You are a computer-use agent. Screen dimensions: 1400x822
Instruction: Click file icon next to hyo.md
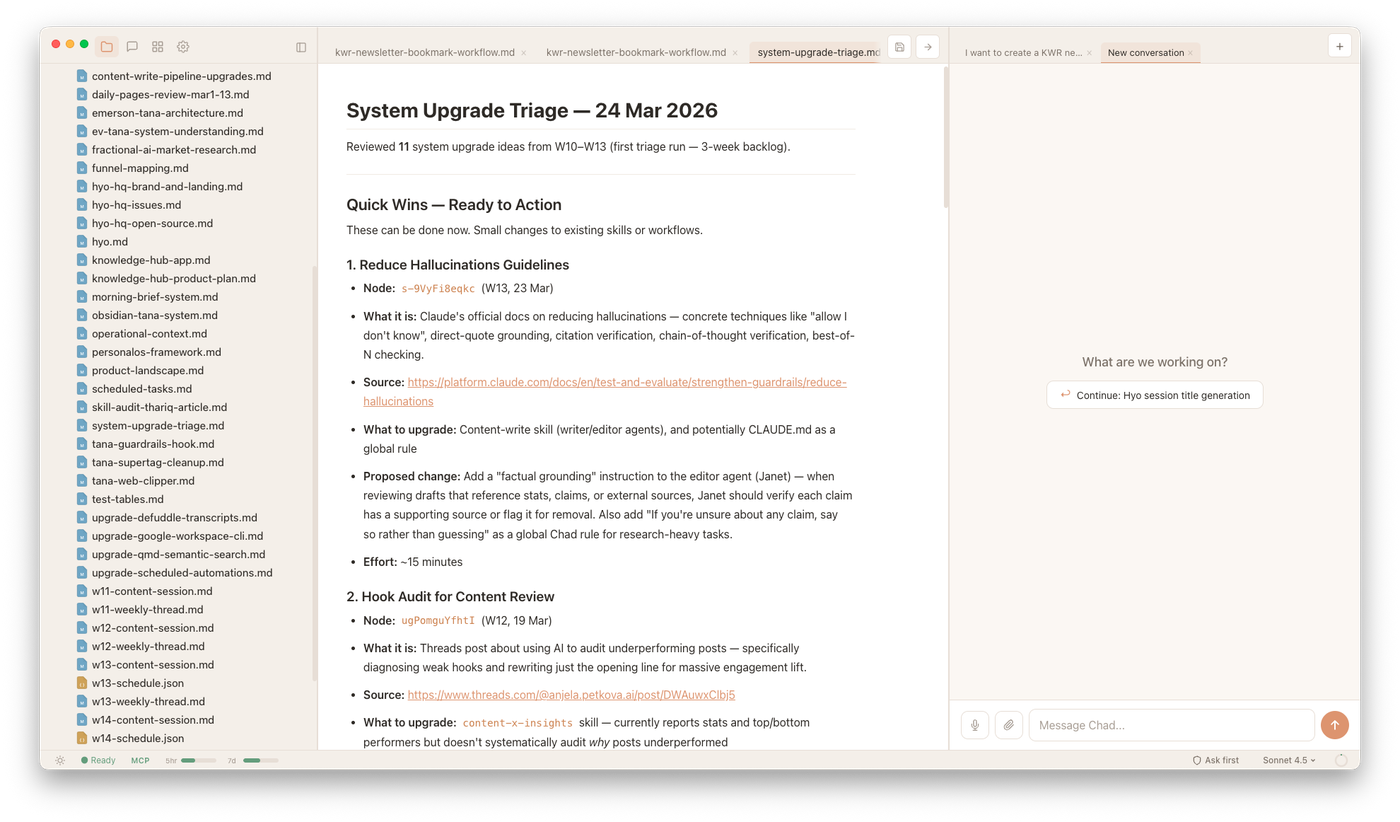click(82, 242)
